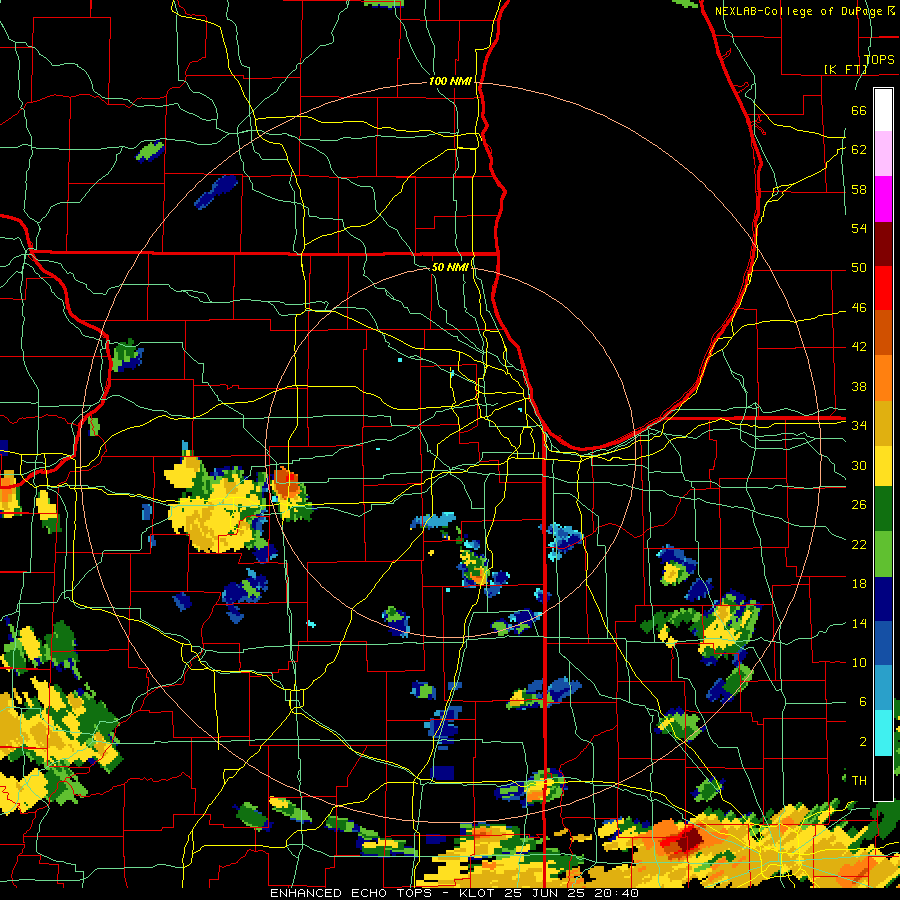Click the "NEXLAB-College of DuPage" credit text
This screenshot has width=900, height=900.
pyautogui.click(x=800, y=11)
